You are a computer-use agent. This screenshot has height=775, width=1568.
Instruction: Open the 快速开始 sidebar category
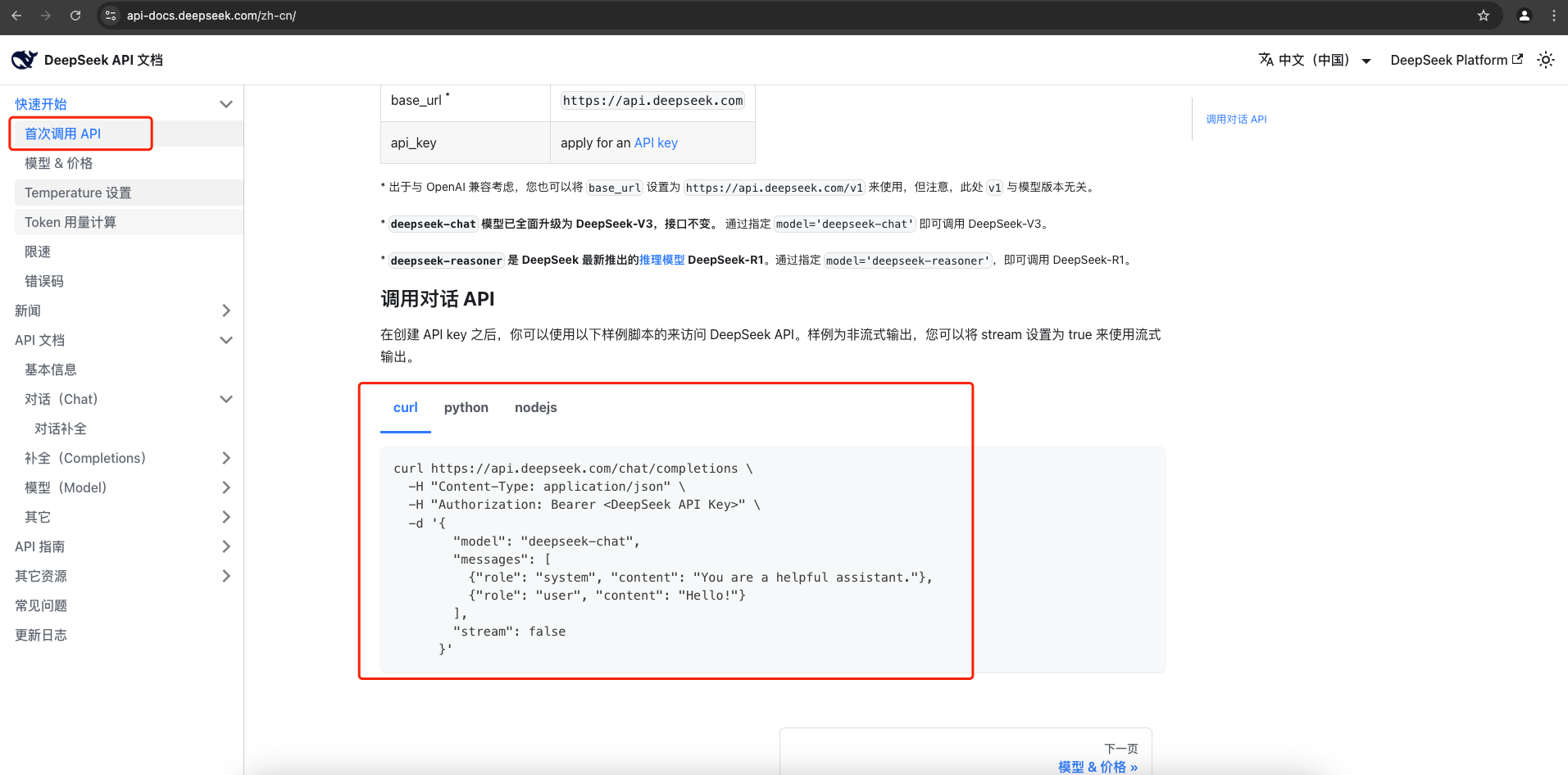(41, 104)
